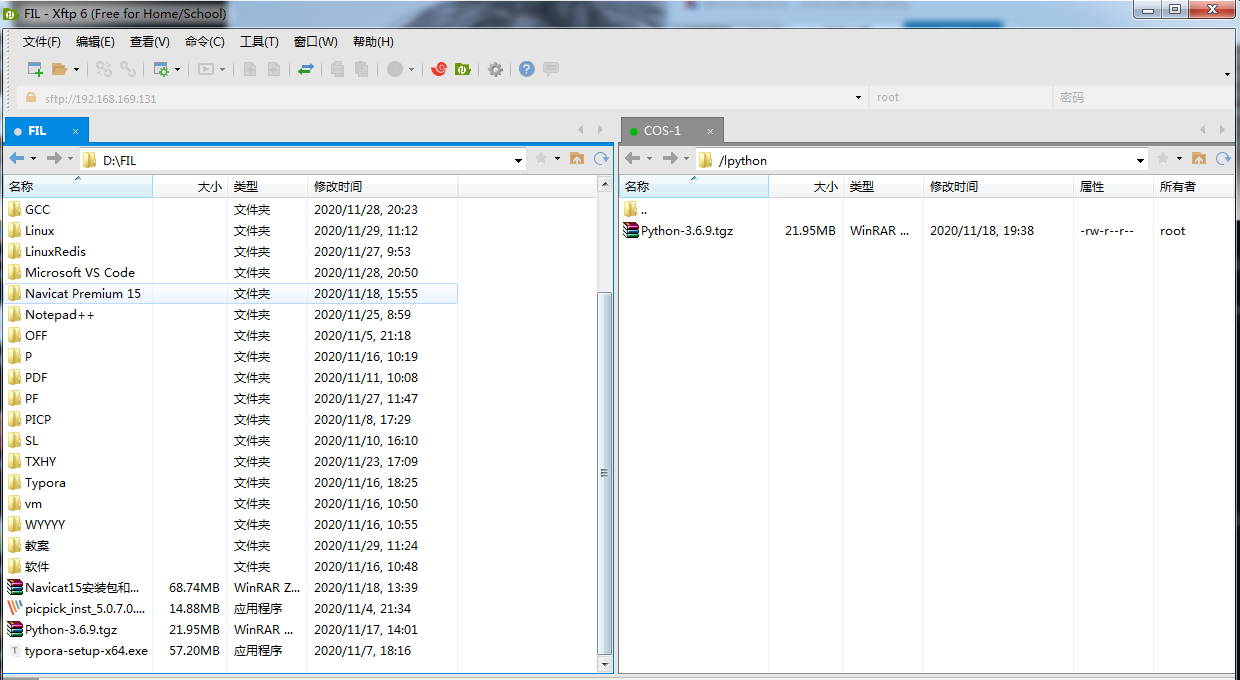
Task: Expand the /lpython path dropdown
Action: tap(1141, 160)
